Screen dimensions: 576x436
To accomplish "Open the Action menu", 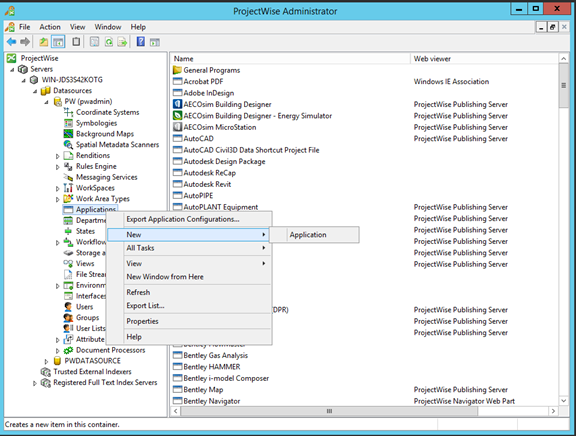I will click(x=50, y=27).
